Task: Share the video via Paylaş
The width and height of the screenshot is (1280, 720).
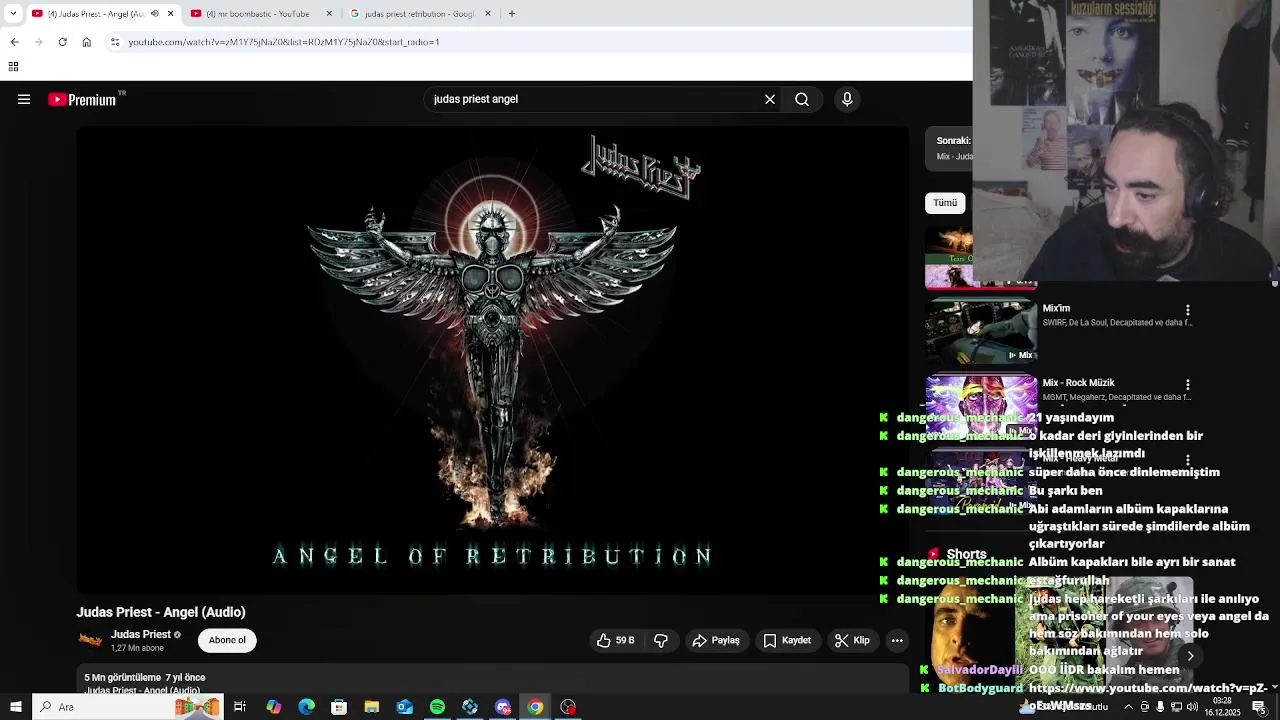Action: [x=716, y=640]
